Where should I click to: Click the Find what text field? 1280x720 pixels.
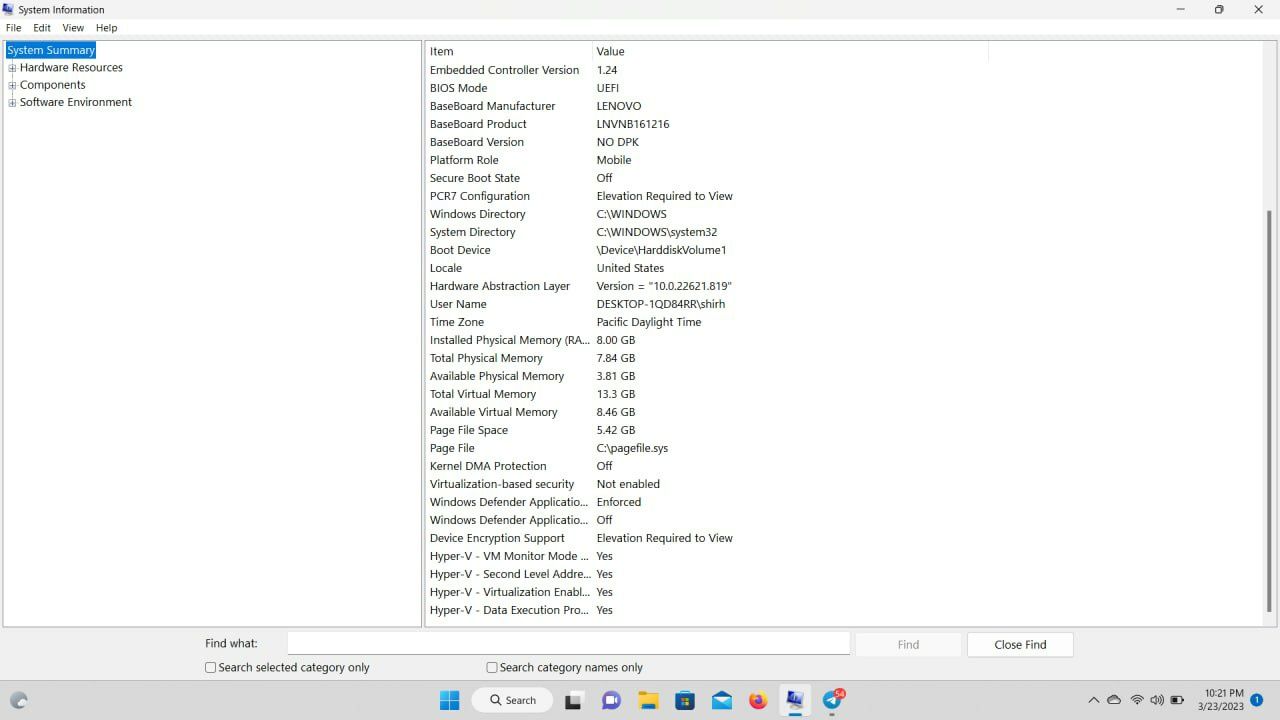[568, 644]
